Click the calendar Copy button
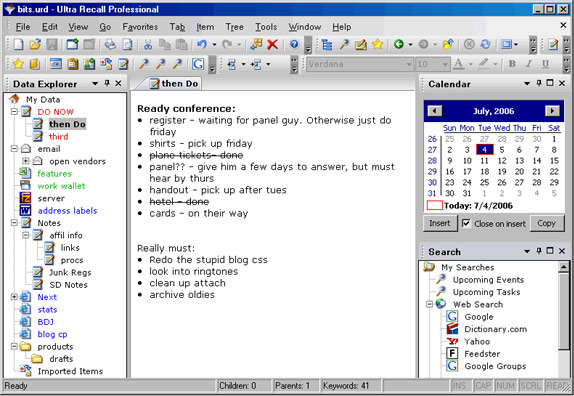 click(x=547, y=223)
